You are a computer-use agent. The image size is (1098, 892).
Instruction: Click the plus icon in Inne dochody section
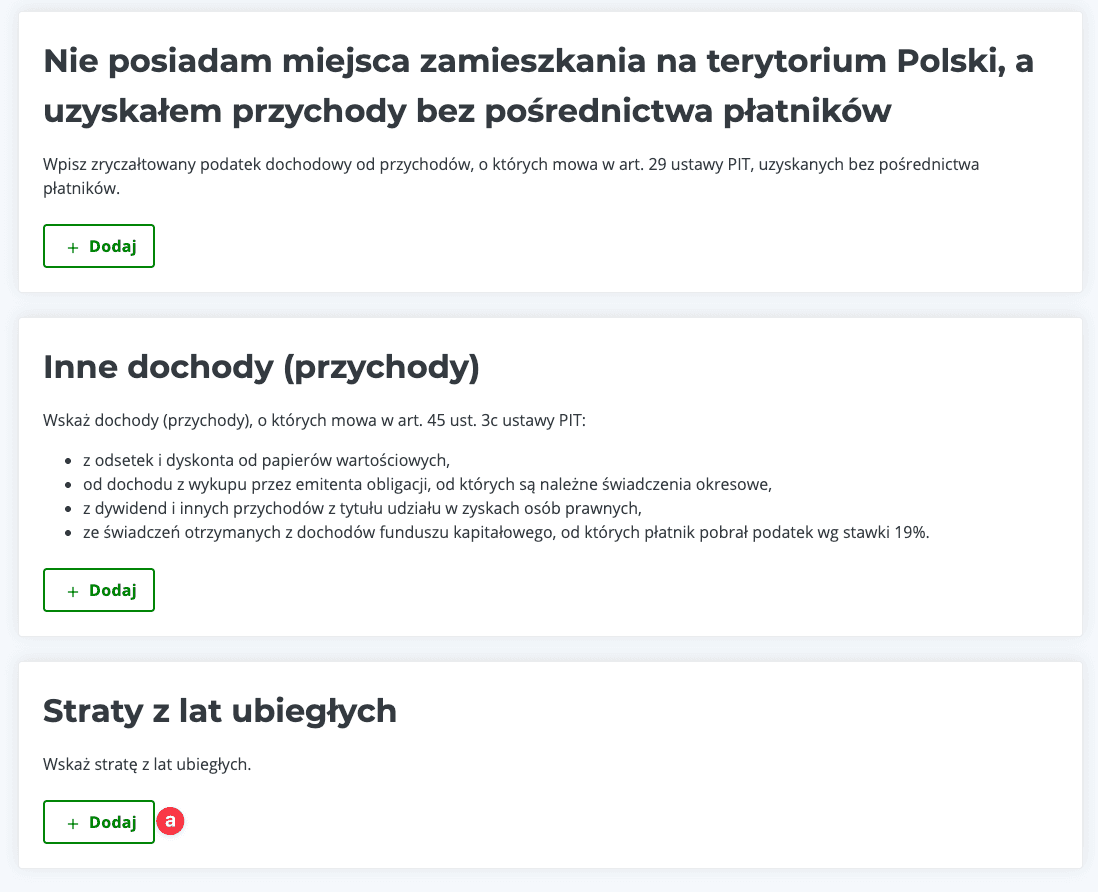tap(71, 589)
